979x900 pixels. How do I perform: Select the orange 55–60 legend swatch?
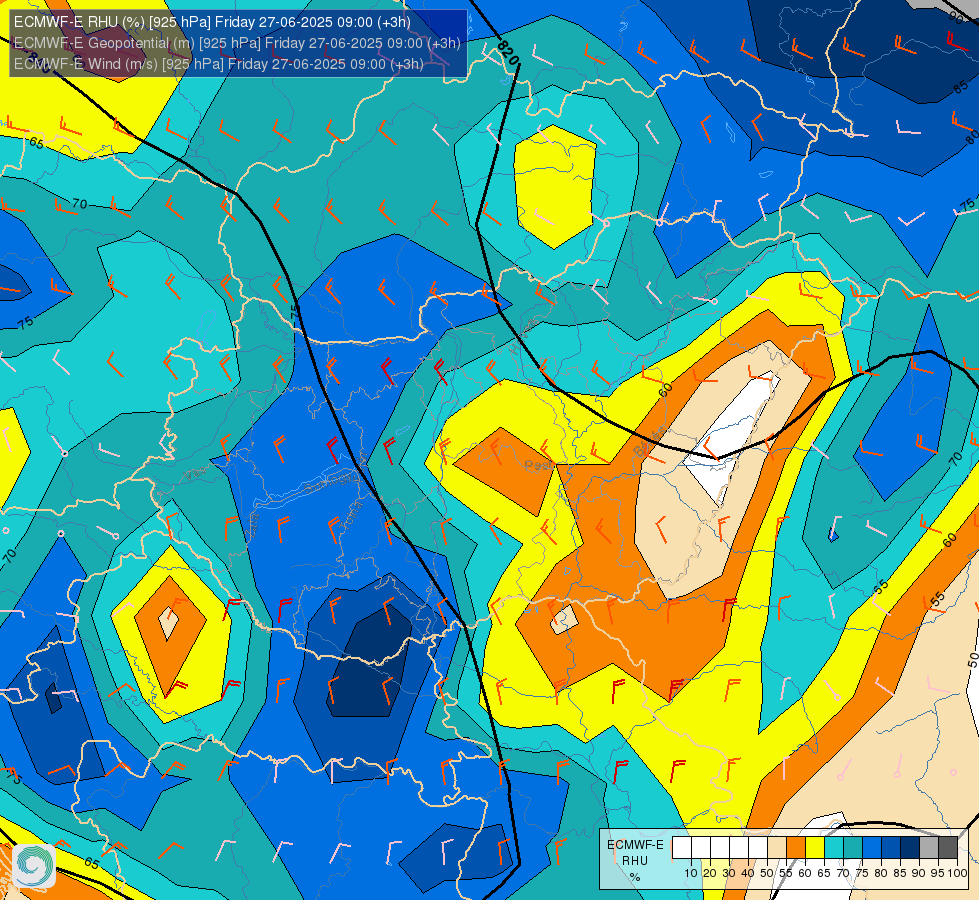[x=795, y=848]
